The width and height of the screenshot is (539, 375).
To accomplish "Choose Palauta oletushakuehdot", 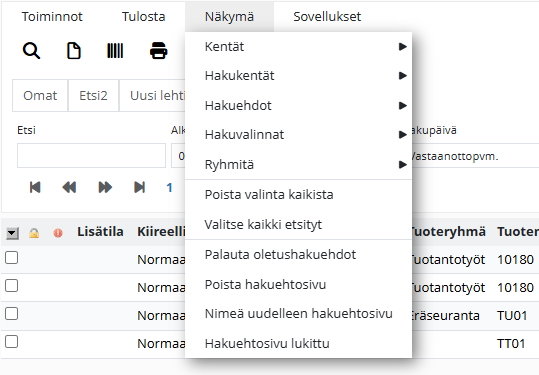I will (x=298, y=254).
